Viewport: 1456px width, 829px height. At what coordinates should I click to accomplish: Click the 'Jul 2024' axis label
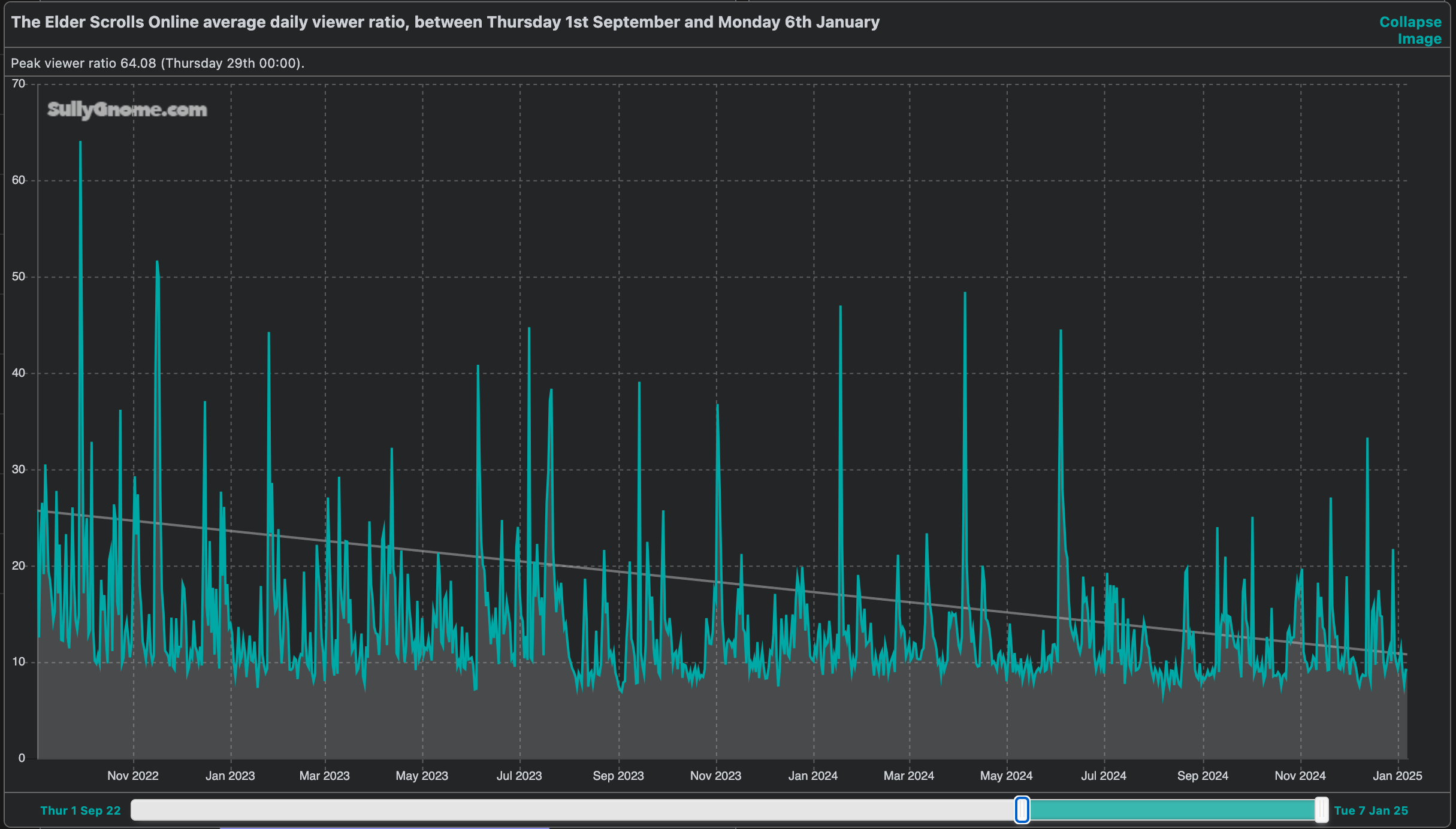[1104, 776]
